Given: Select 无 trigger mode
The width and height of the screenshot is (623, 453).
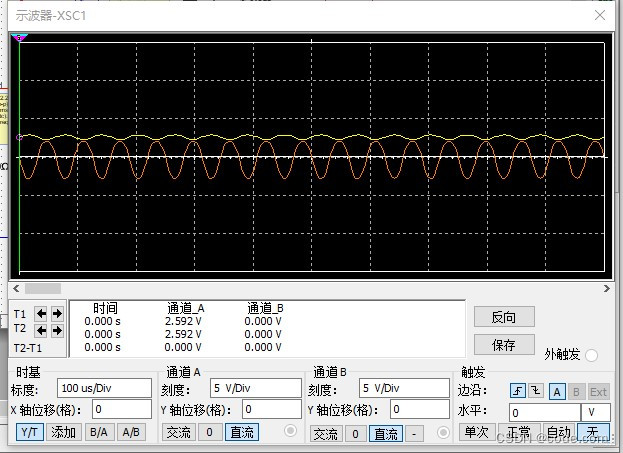Looking at the screenshot, I should (x=593, y=432).
